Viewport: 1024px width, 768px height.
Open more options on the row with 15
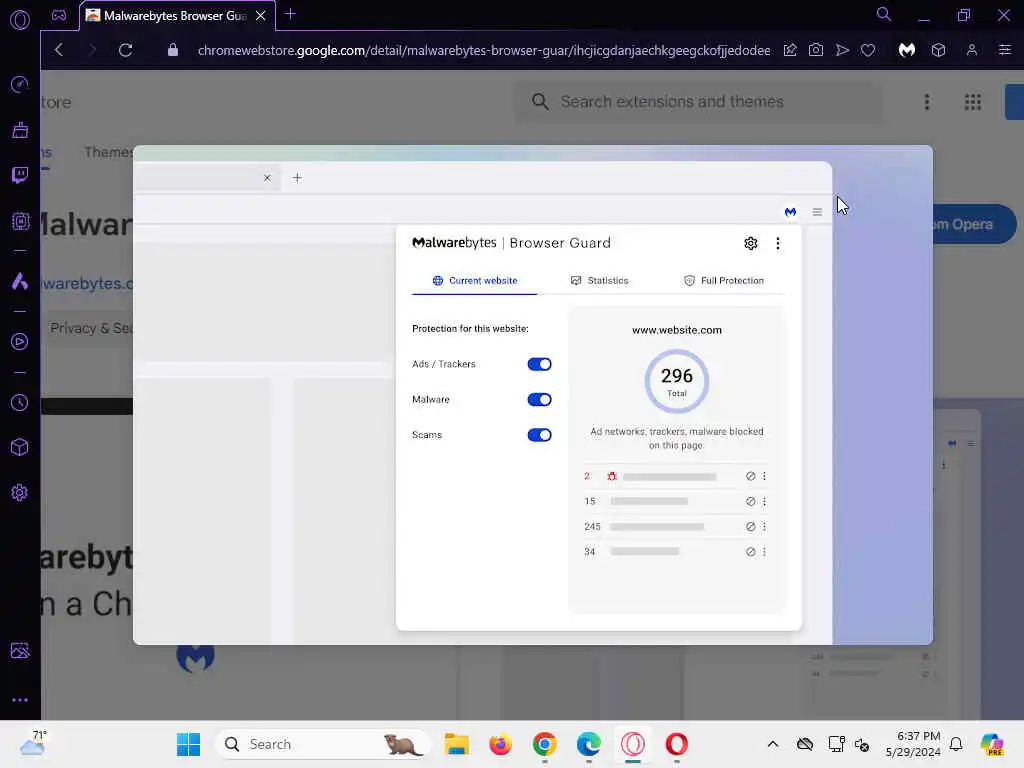coord(764,502)
